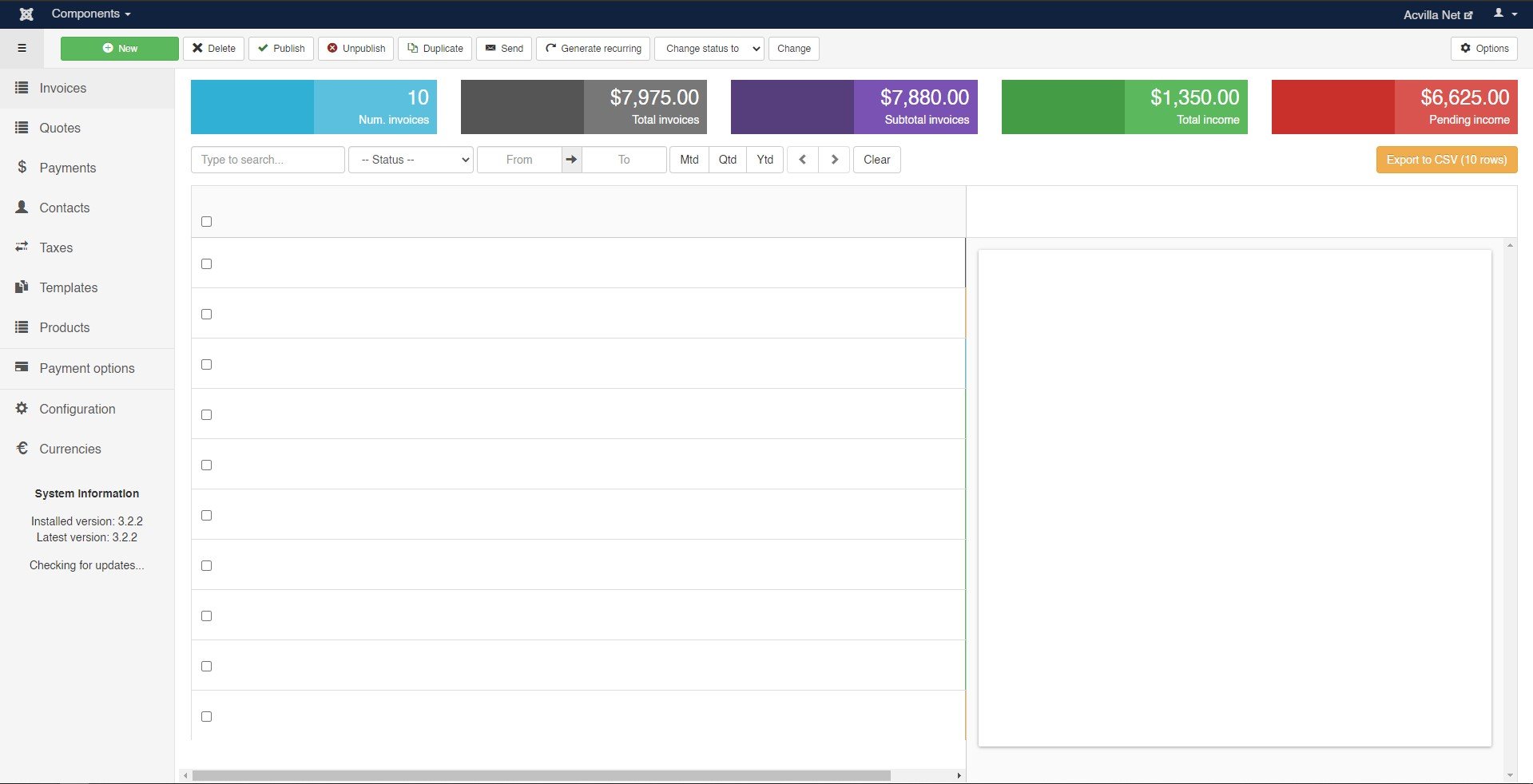The image size is (1533, 784).
Task: Select Quotes in the sidebar
Action: [x=59, y=128]
